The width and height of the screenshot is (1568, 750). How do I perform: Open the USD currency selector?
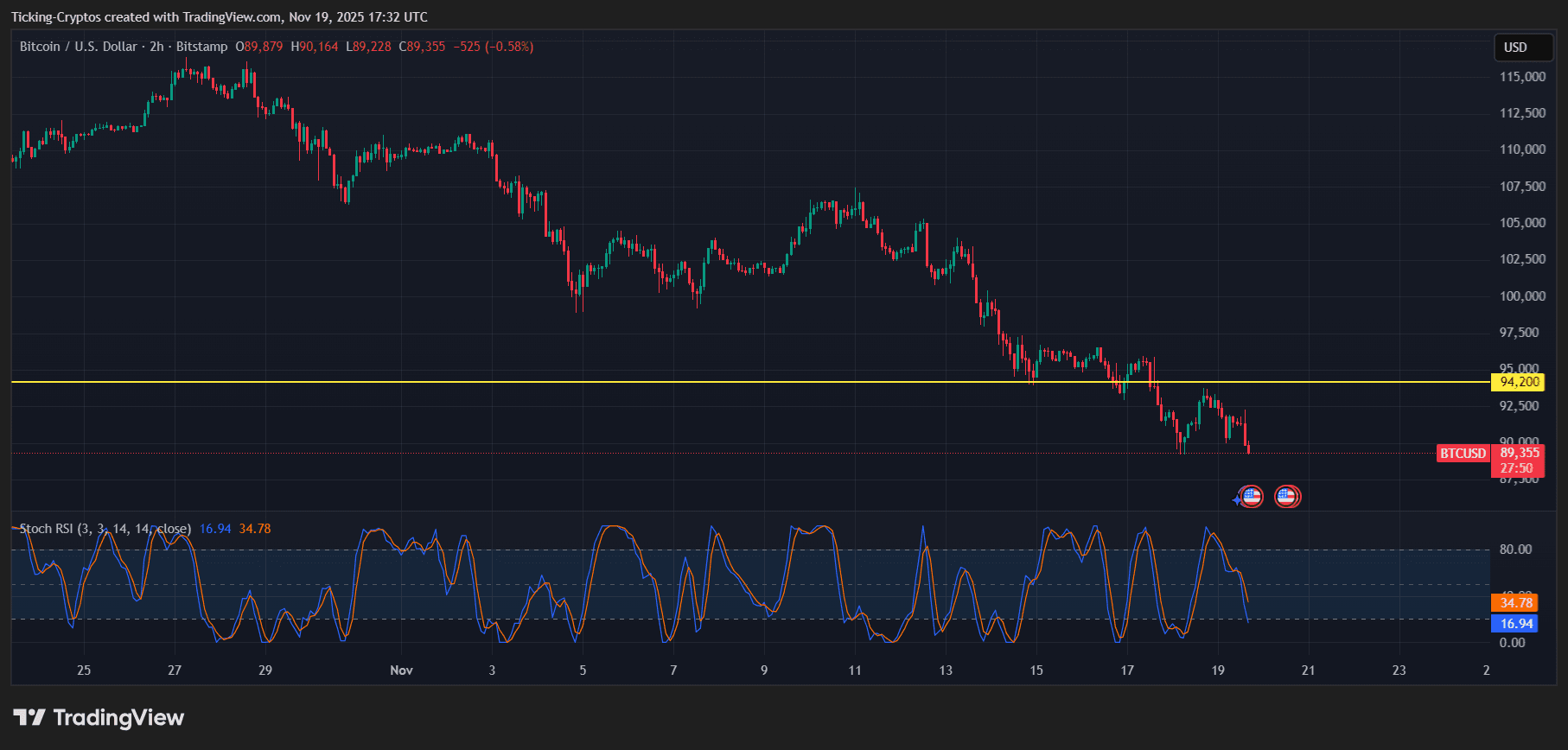(1524, 48)
